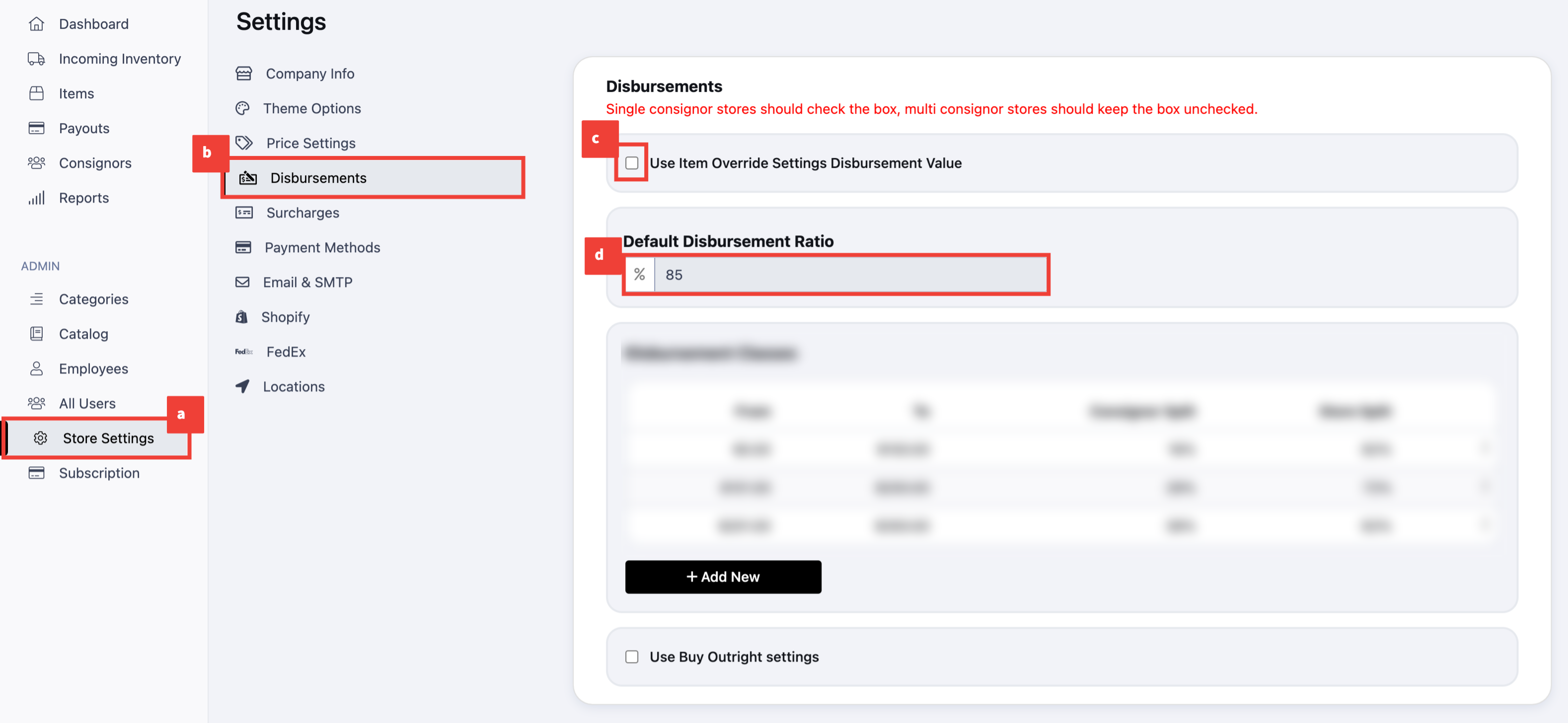Click the Incoming Inventory truck icon
This screenshot has width=1568, height=723.
[37, 59]
